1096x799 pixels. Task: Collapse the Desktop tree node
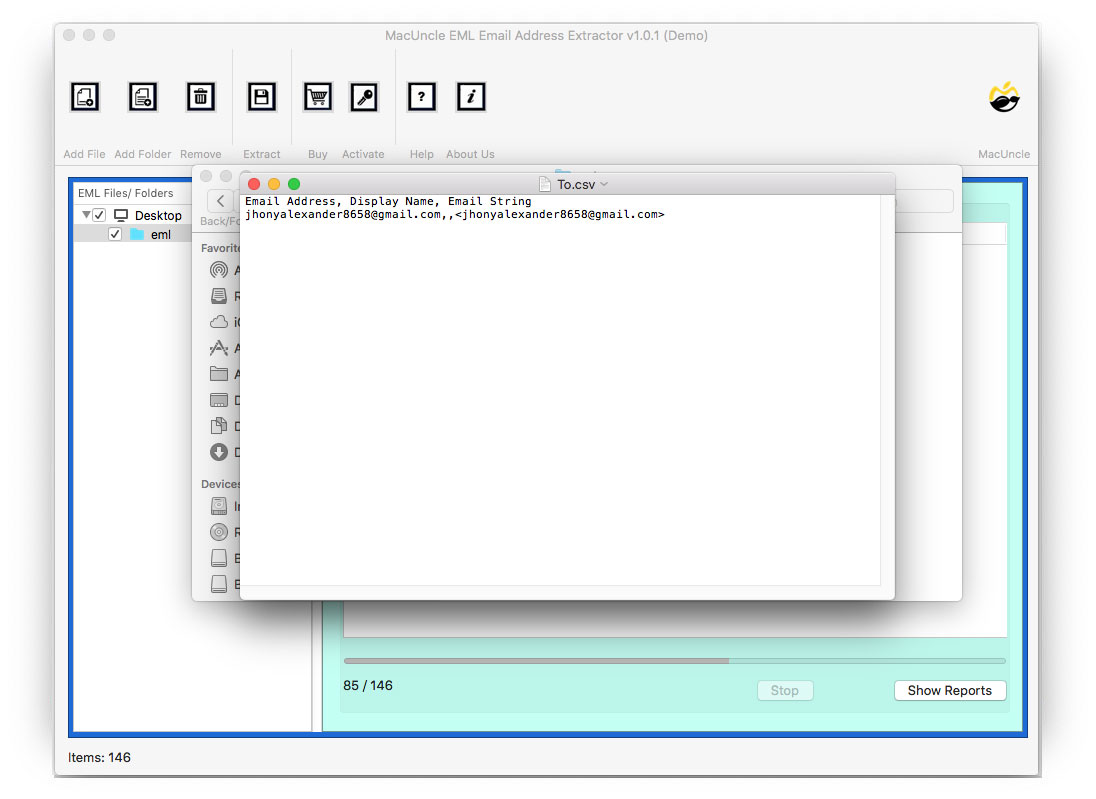[86, 215]
